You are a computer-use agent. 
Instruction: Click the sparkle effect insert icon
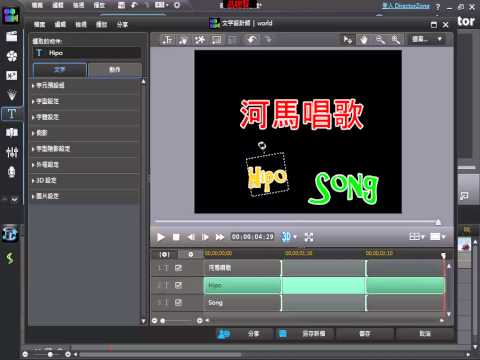pyautogui.click(x=200, y=40)
